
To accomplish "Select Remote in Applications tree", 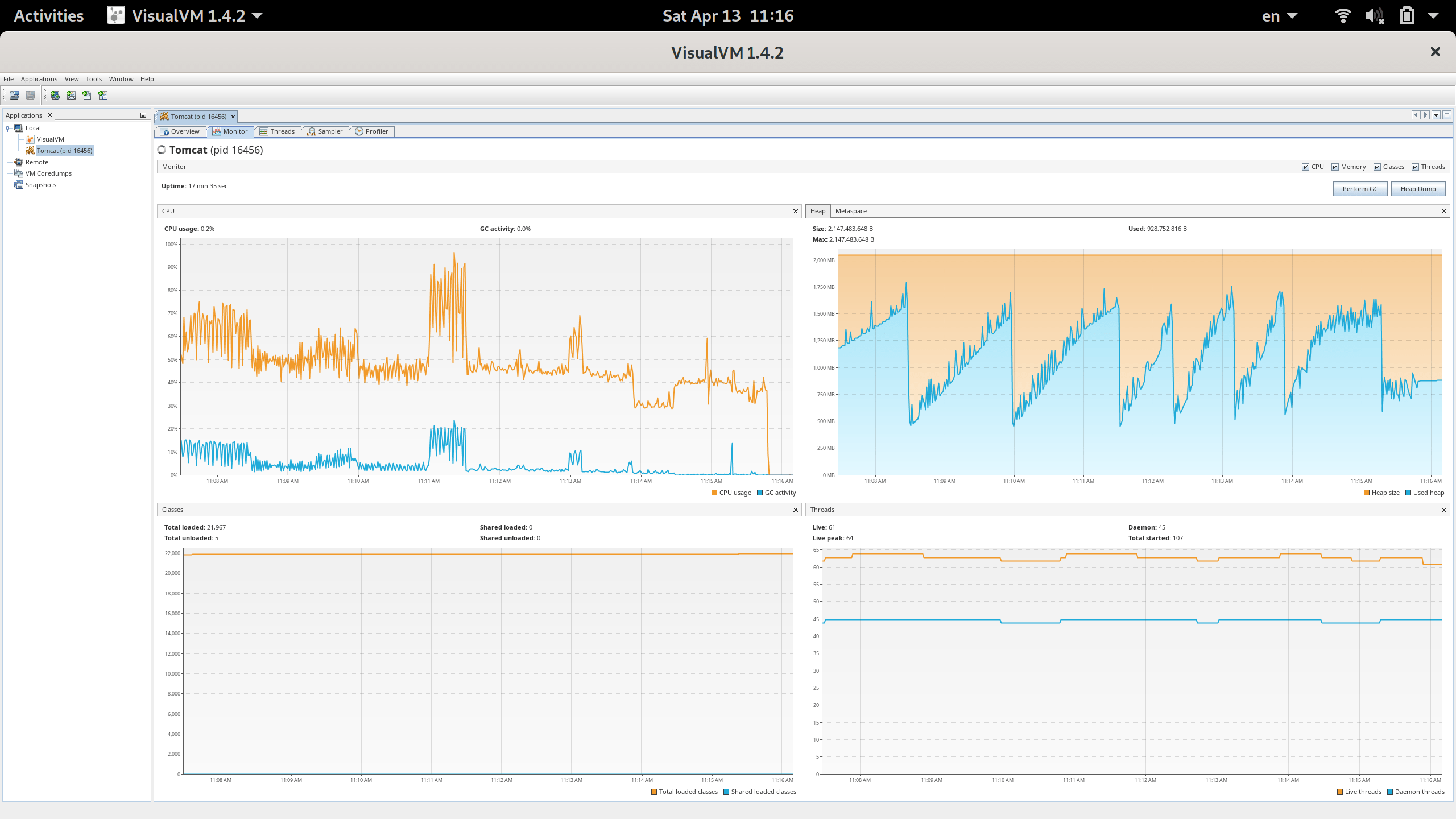I will pyautogui.click(x=37, y=162).
